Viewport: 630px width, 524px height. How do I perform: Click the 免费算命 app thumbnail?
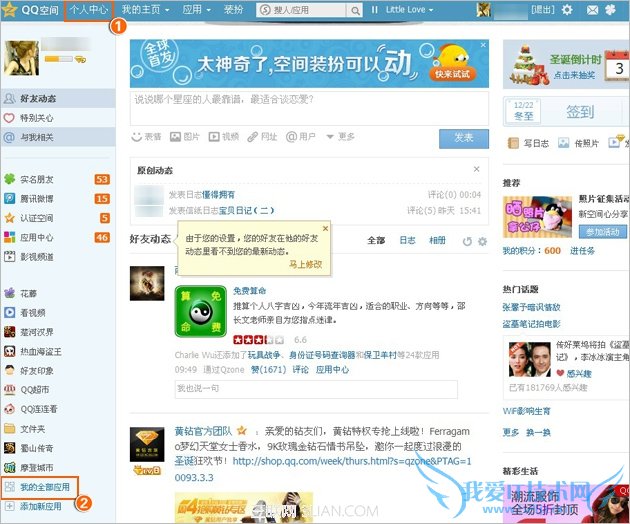(x=200, y=311)
